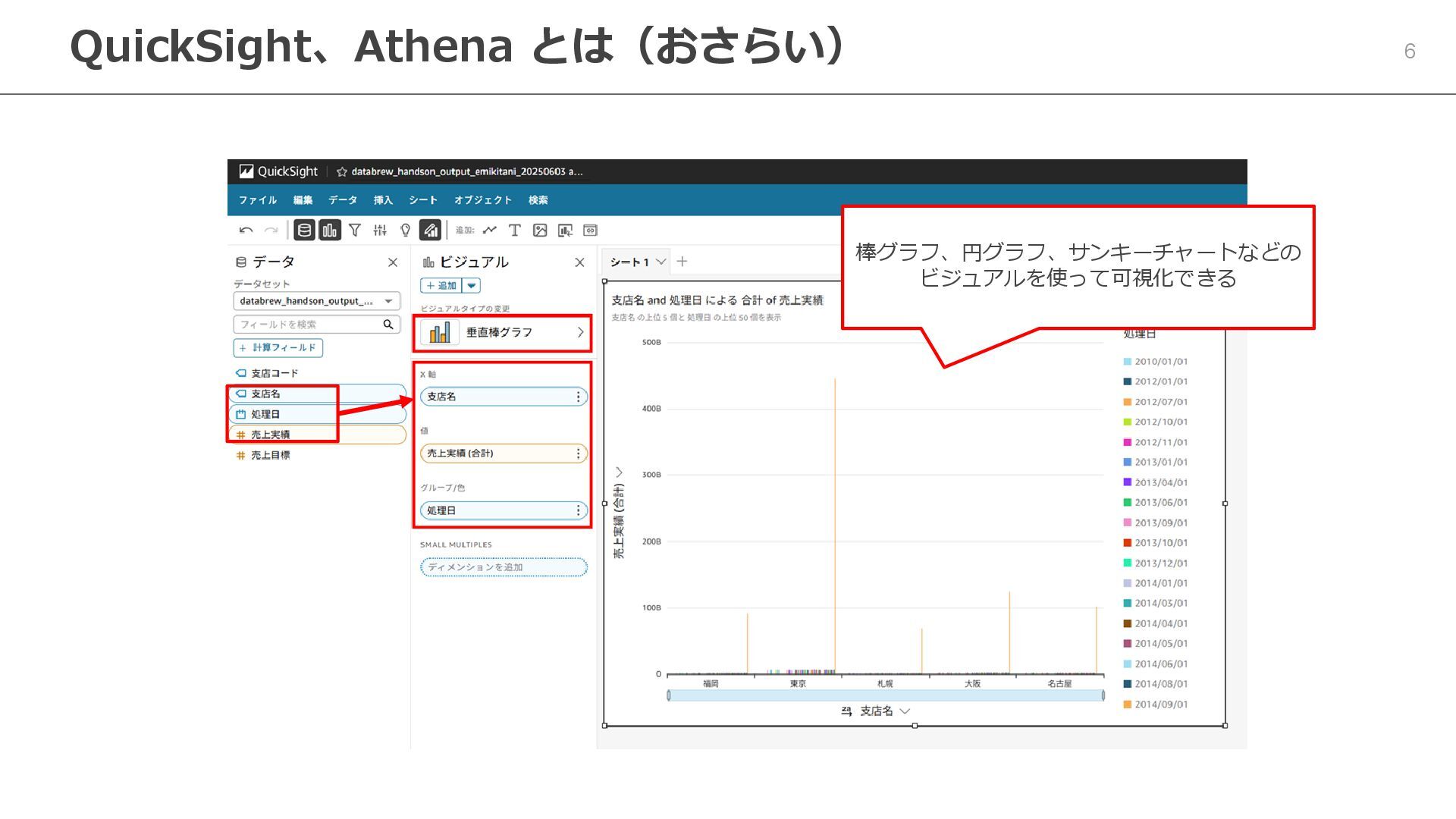The width and height of the screenshot is (1456, 819).
Task: Open the X-axis 支店名 label dropdown
Action: tap(905, 711)
